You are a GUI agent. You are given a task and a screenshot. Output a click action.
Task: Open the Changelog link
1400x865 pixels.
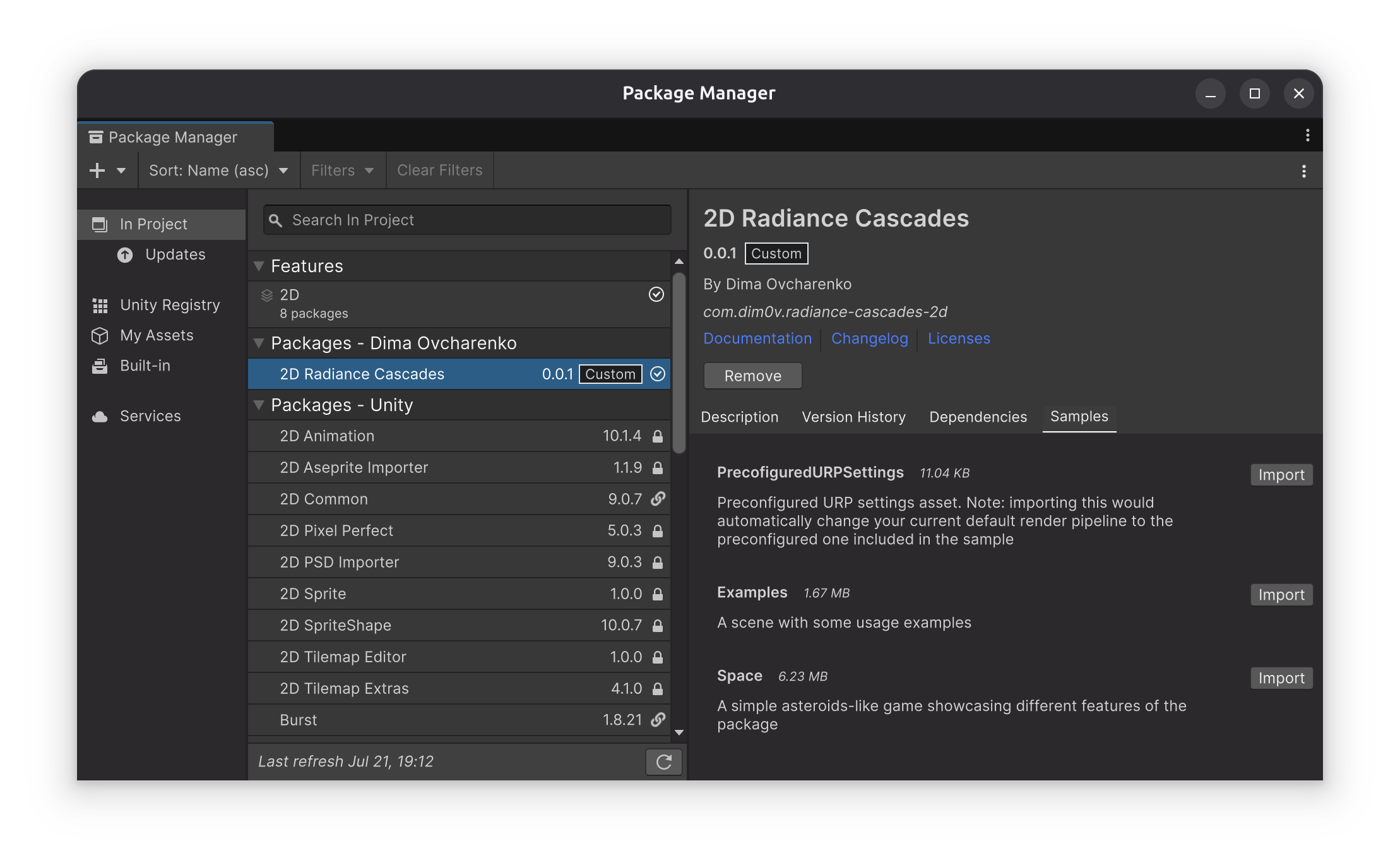pos(870,339)
